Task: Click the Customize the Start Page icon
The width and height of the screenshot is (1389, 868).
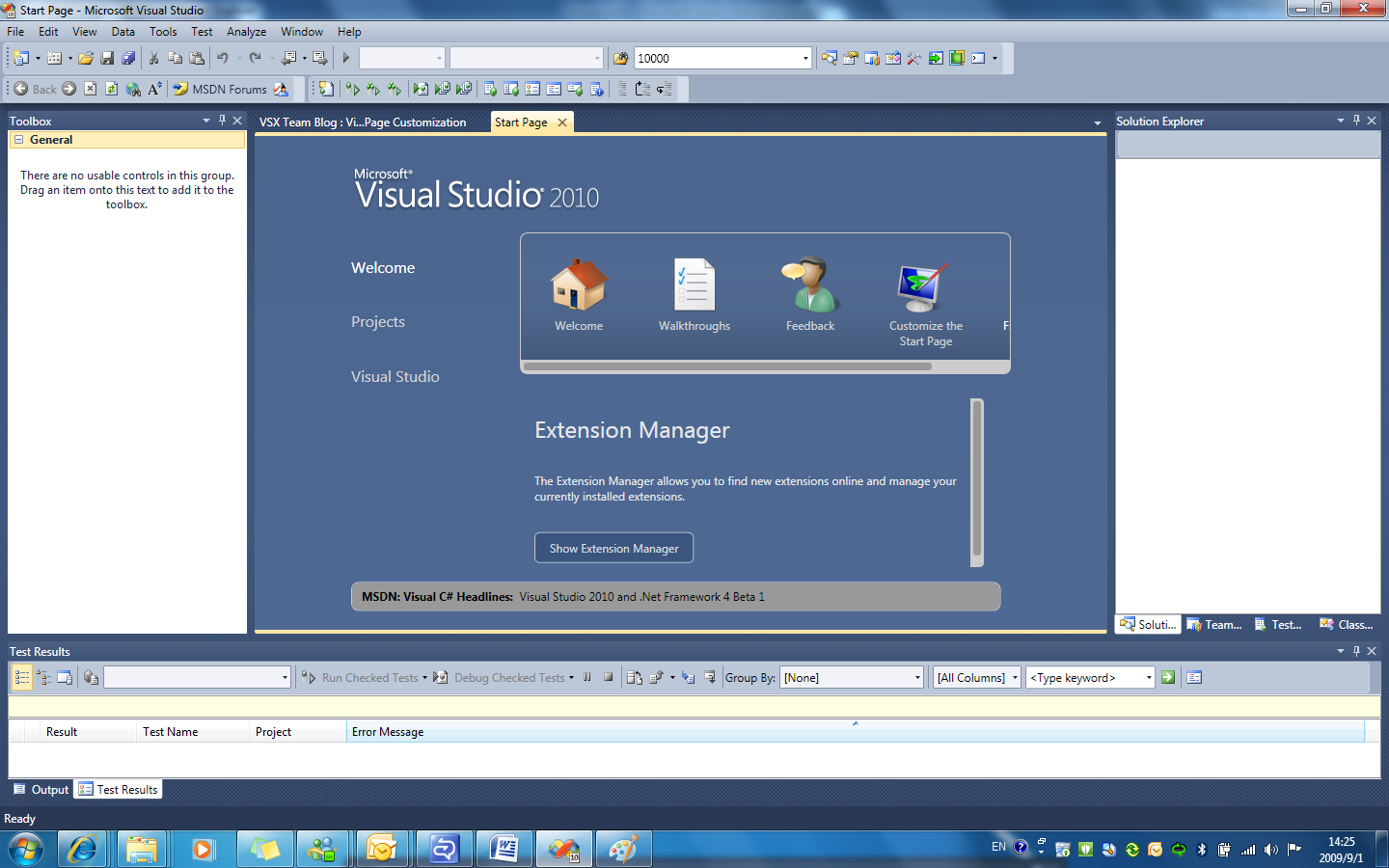Action: pos(925,286)
